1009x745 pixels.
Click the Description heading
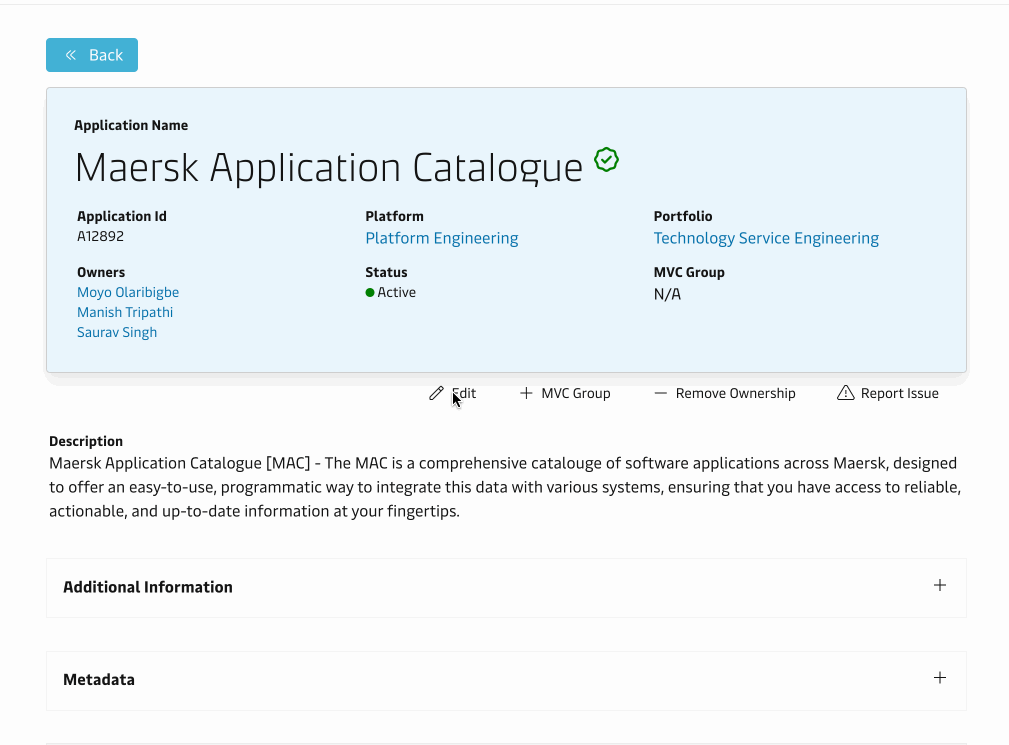coord(86,441)
